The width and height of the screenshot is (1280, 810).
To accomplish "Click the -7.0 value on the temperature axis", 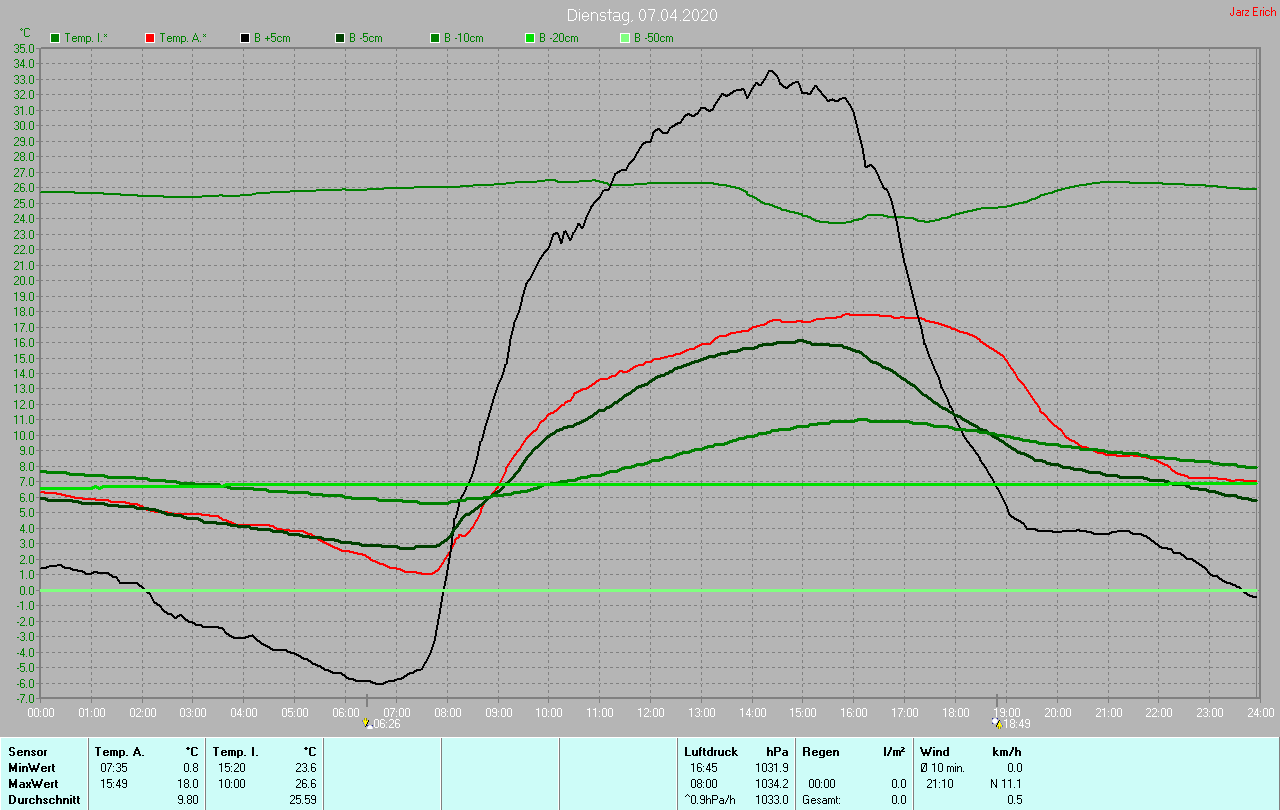I will [24, 699].
